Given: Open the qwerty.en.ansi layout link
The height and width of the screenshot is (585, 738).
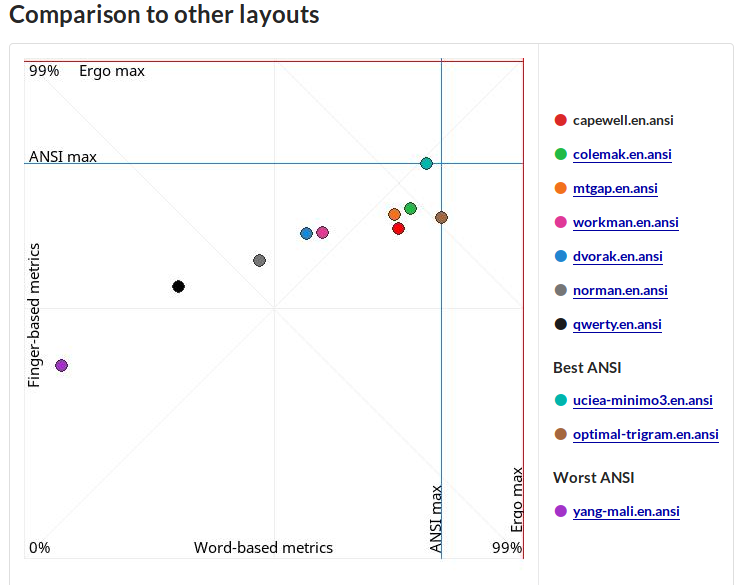Looking at the screenshot, I should (x=617, y=324).
